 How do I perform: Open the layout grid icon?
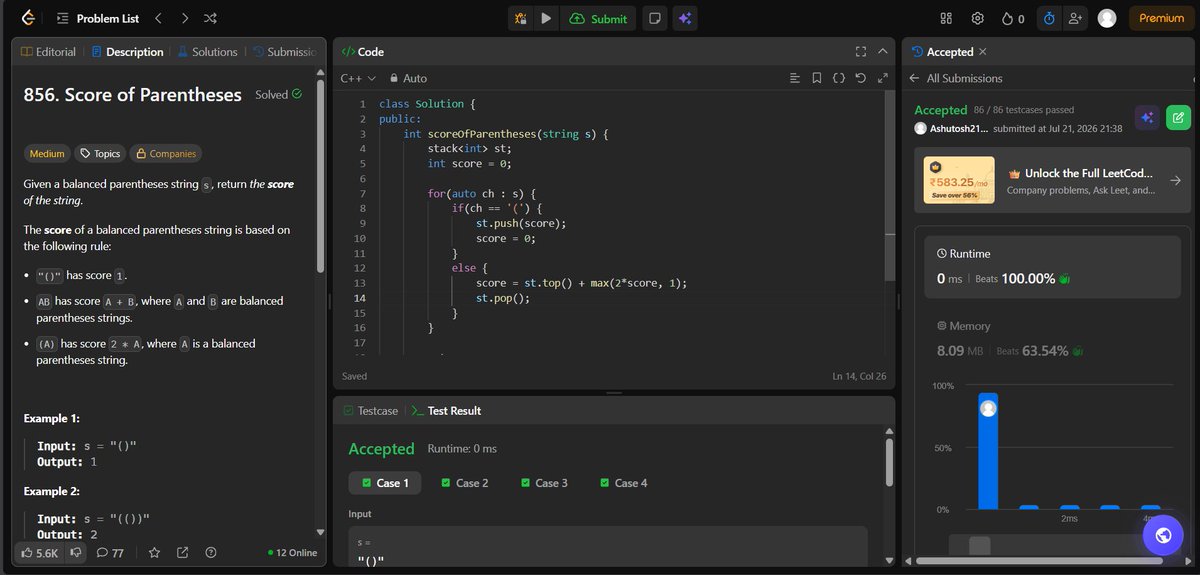click(x=947, y=18)
